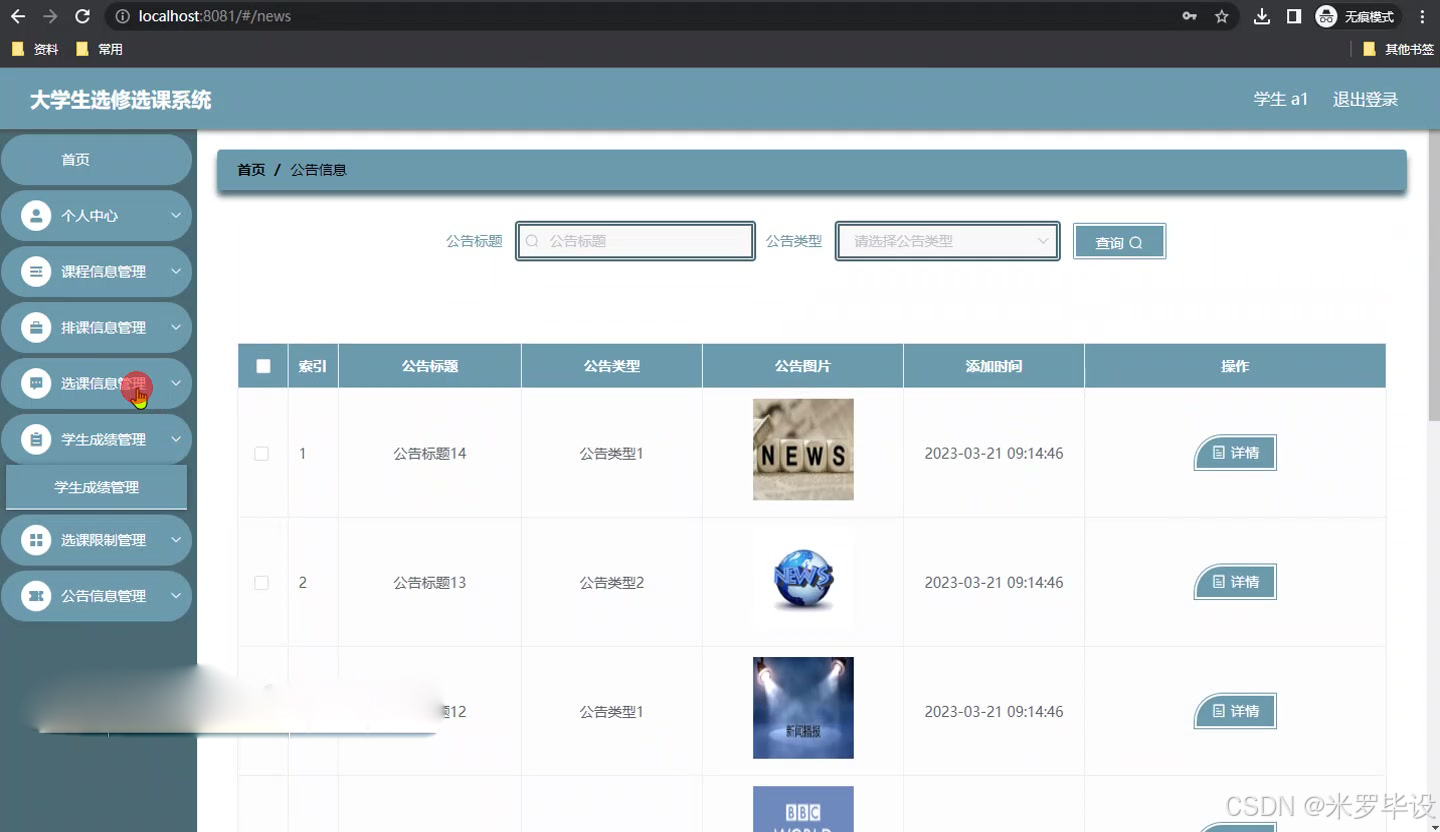Toggle the select-all checkbox in table header
The height and width of the screenshot is (832, 1440).
click(263, 366)
